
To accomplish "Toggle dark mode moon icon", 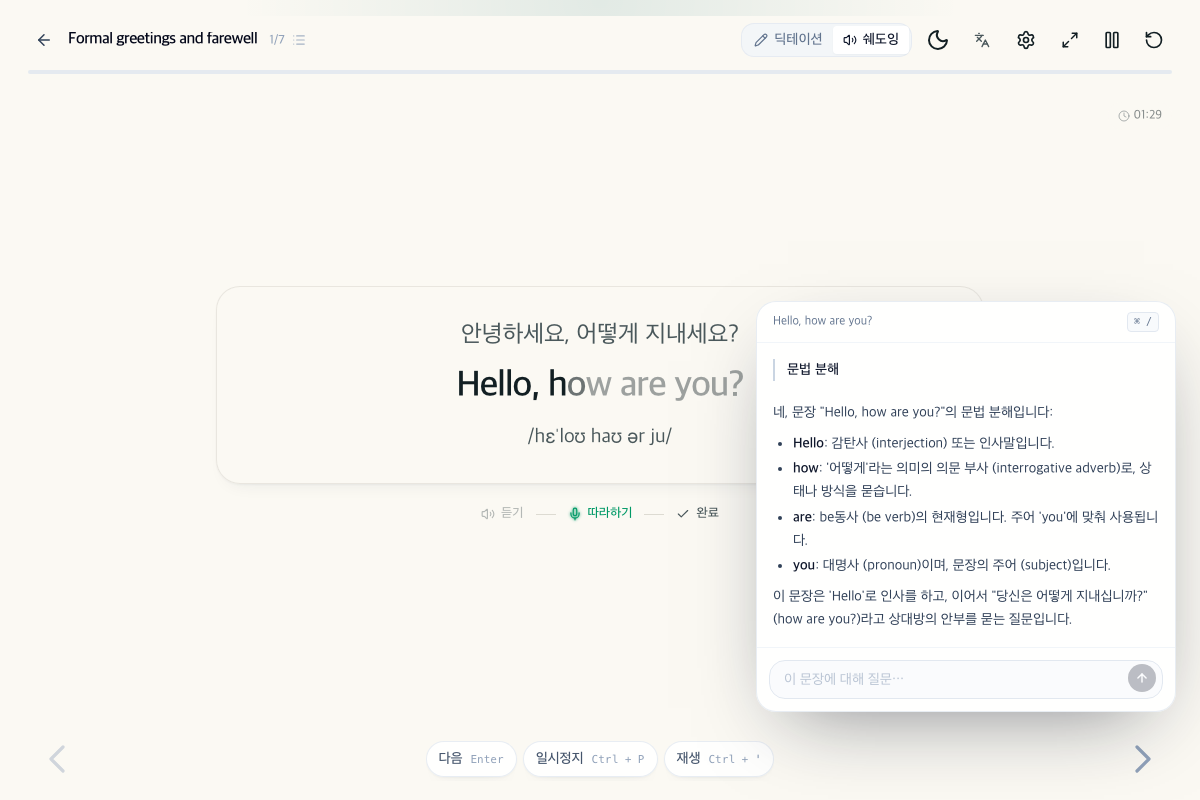I will tap(938, 40).
